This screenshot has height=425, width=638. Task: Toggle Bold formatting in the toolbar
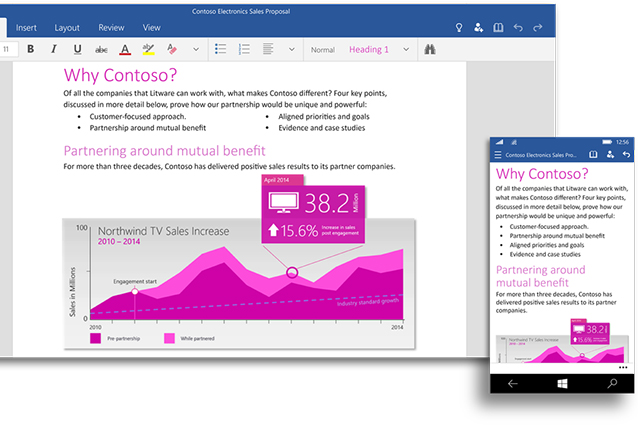click(31, 49)
